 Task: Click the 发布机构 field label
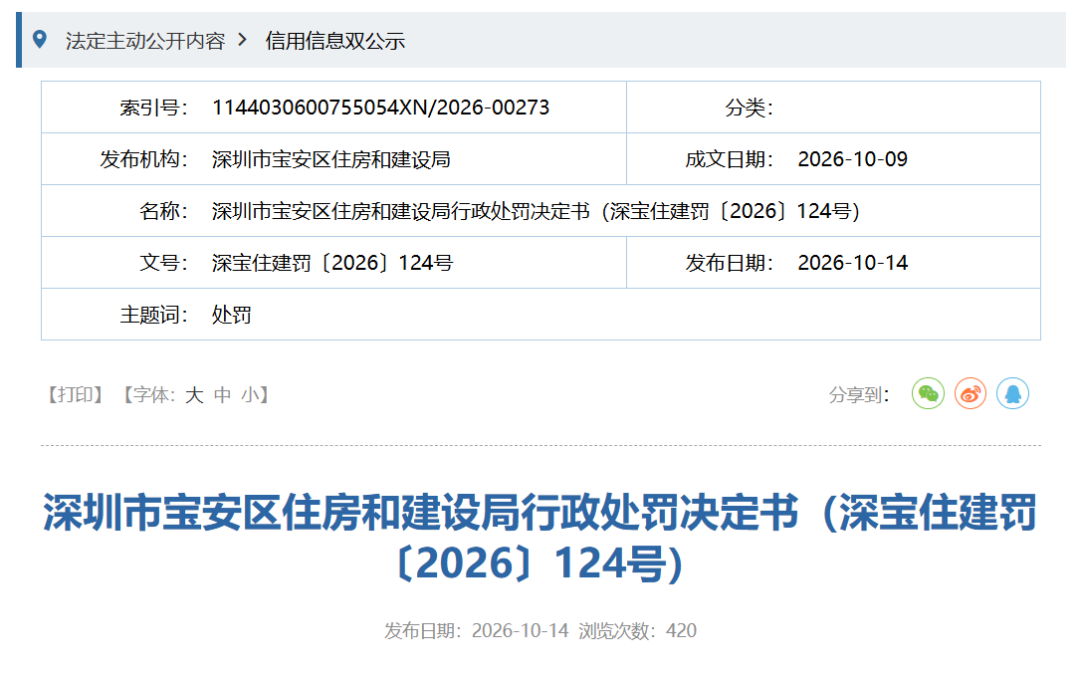144,159
